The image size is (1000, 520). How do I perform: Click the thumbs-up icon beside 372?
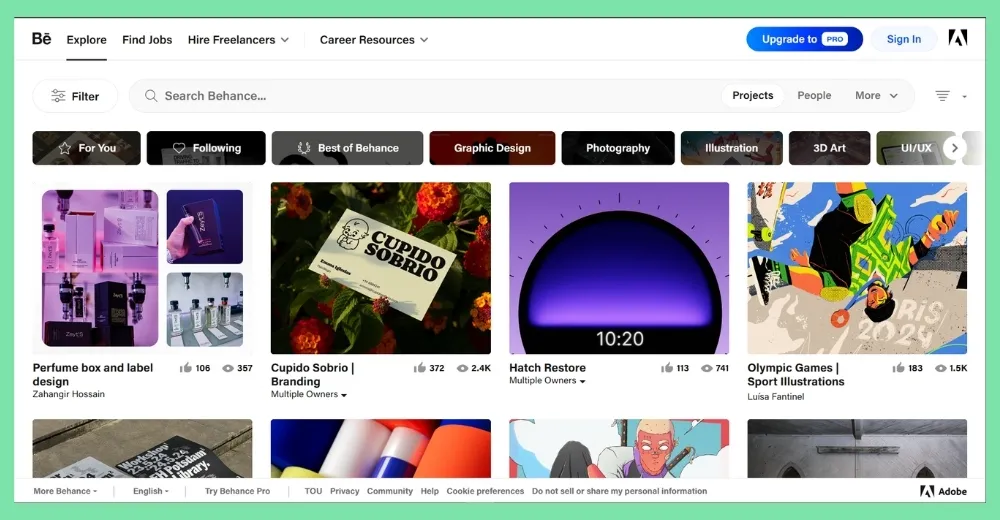tap(420, 368)
